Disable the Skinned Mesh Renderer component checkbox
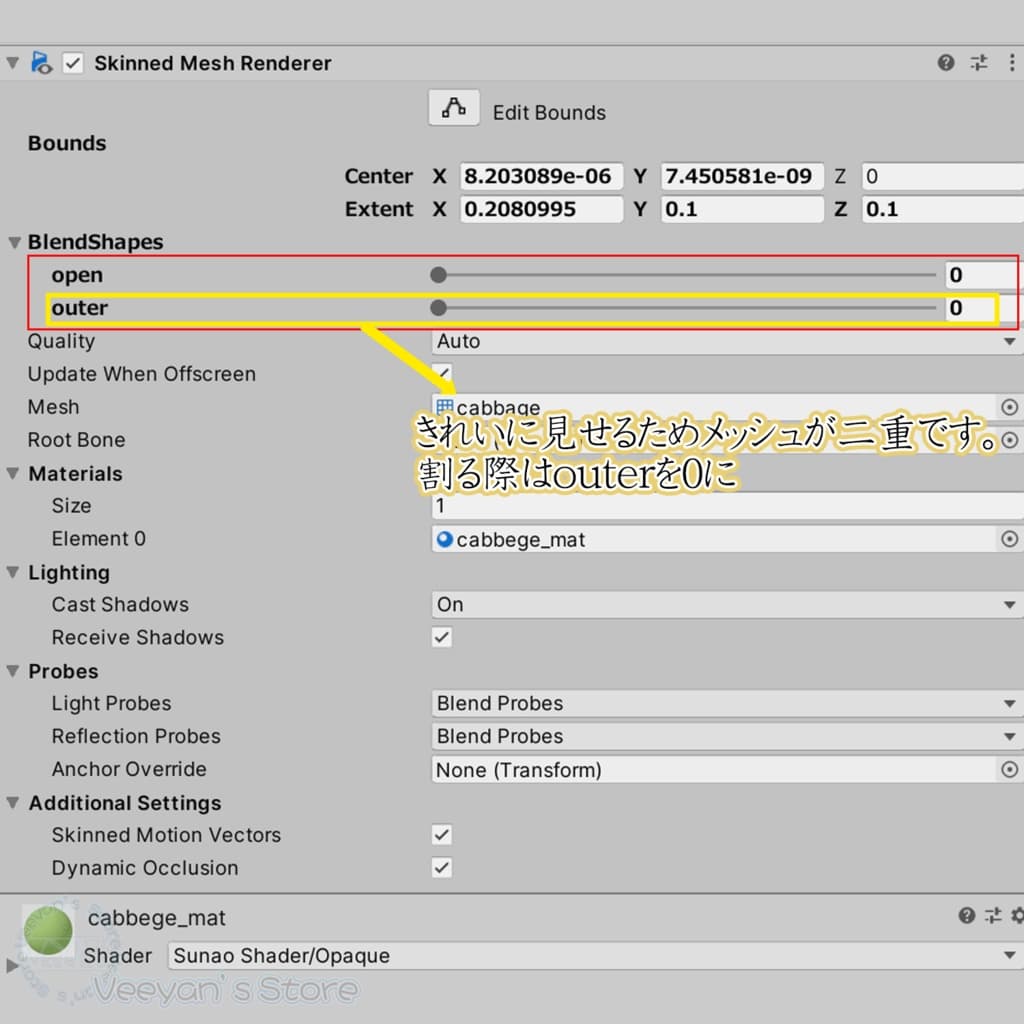Viewport: 1024px width, 1024px height. [x=73, y=63]
